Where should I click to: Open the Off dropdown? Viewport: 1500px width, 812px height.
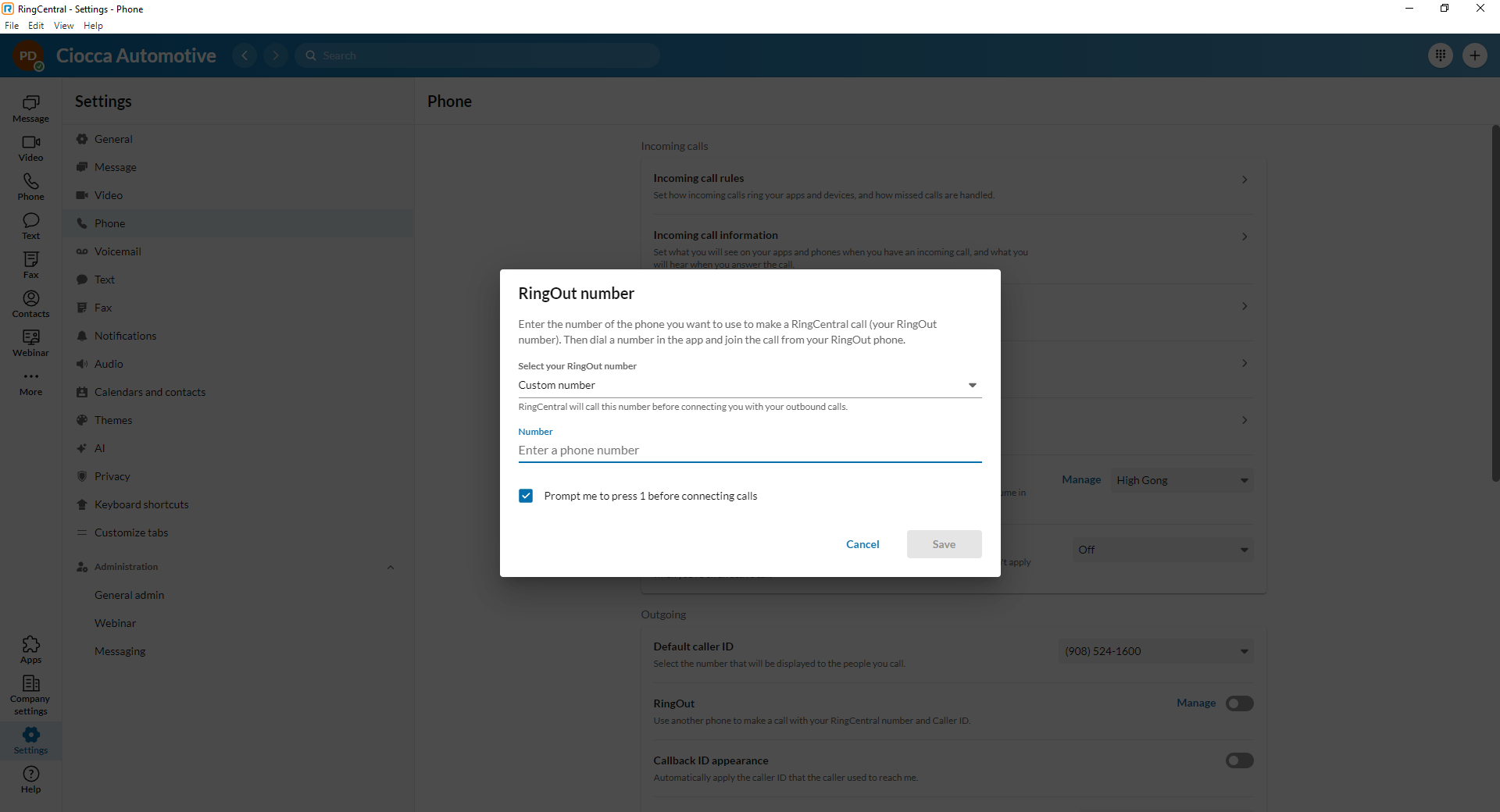pos(1163,550)
